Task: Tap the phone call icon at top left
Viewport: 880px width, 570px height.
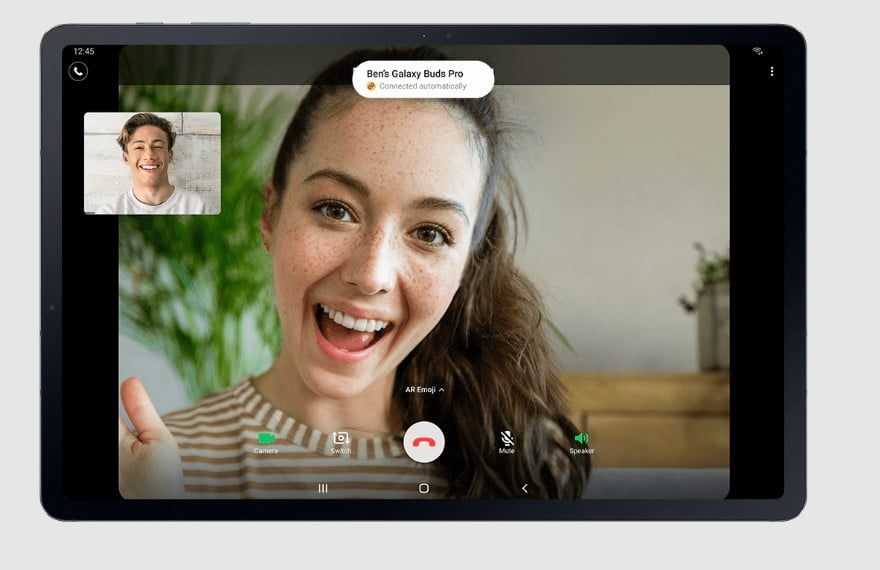Action: tap(78, 71)
